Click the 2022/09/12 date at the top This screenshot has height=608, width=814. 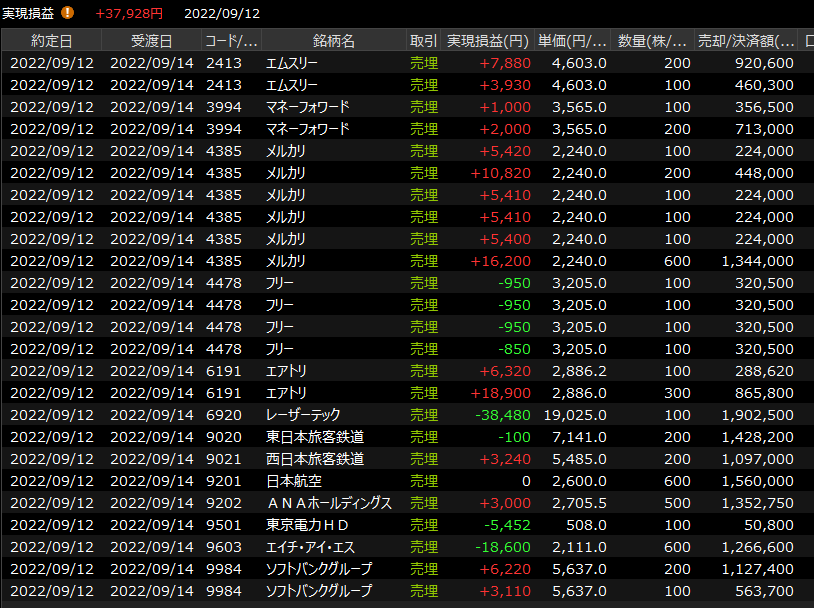coord(222,13)
